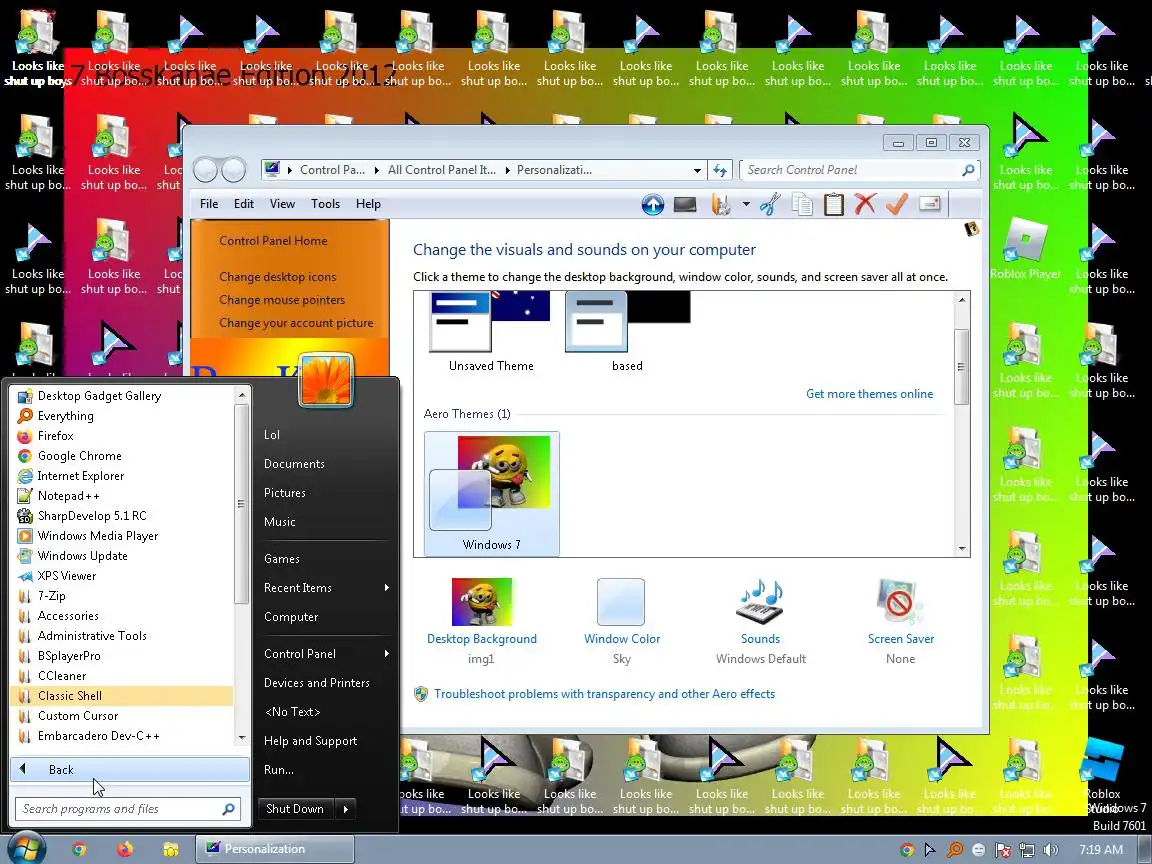This screenshot has height=864, width=1152.
Task: Click the Search programs and files box
Action: tap(127, 809)
